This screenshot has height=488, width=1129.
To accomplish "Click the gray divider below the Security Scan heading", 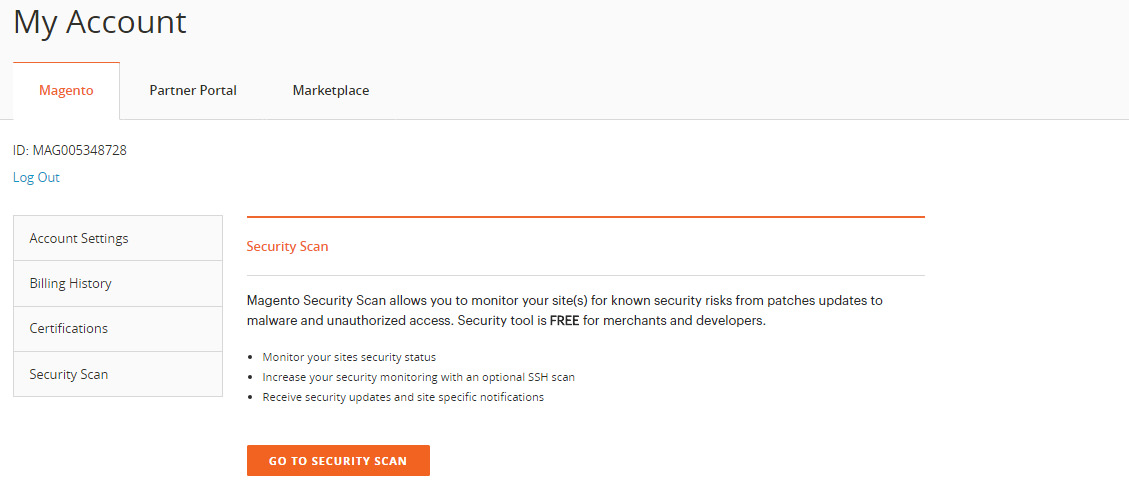I will [x=585, y=275].
